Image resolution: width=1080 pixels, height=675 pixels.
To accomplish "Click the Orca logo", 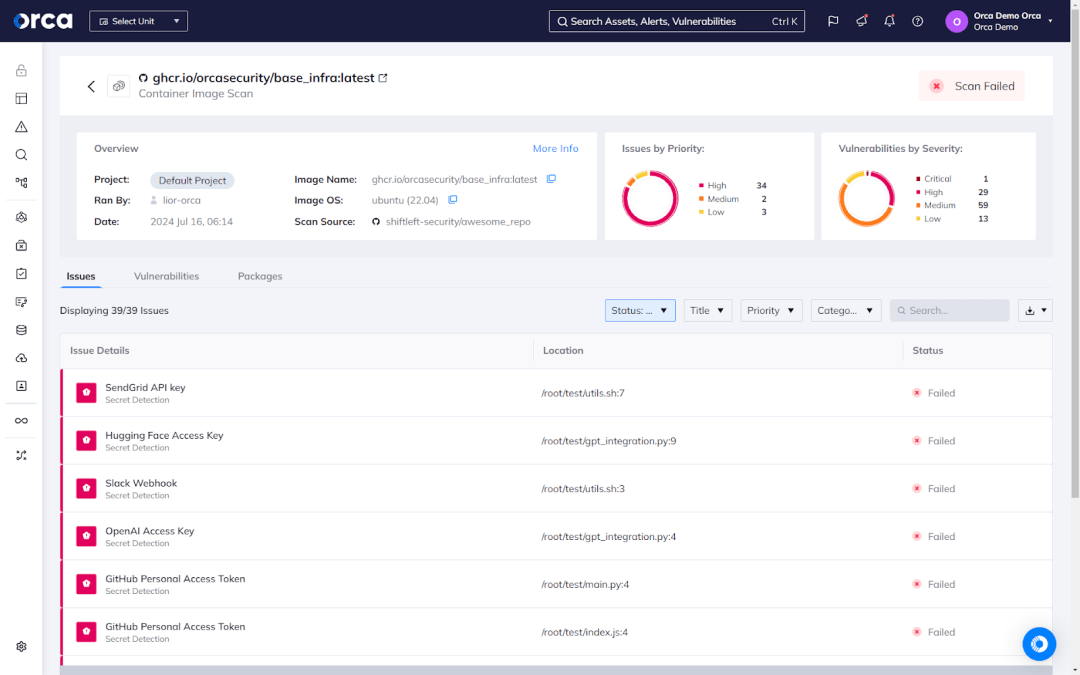I will click(x=43, y=21).
